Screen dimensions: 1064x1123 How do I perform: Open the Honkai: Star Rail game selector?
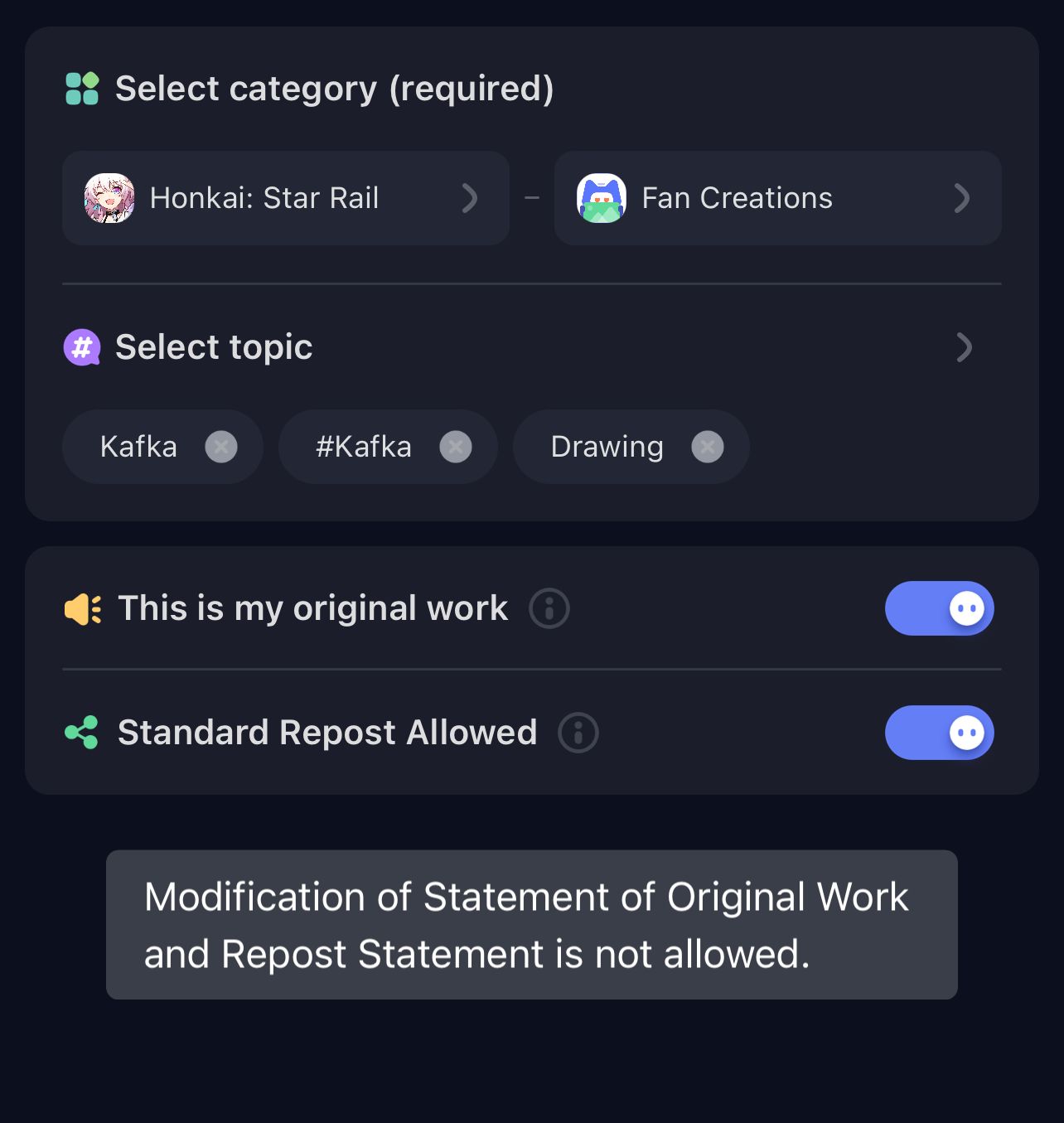click(286, 198)
